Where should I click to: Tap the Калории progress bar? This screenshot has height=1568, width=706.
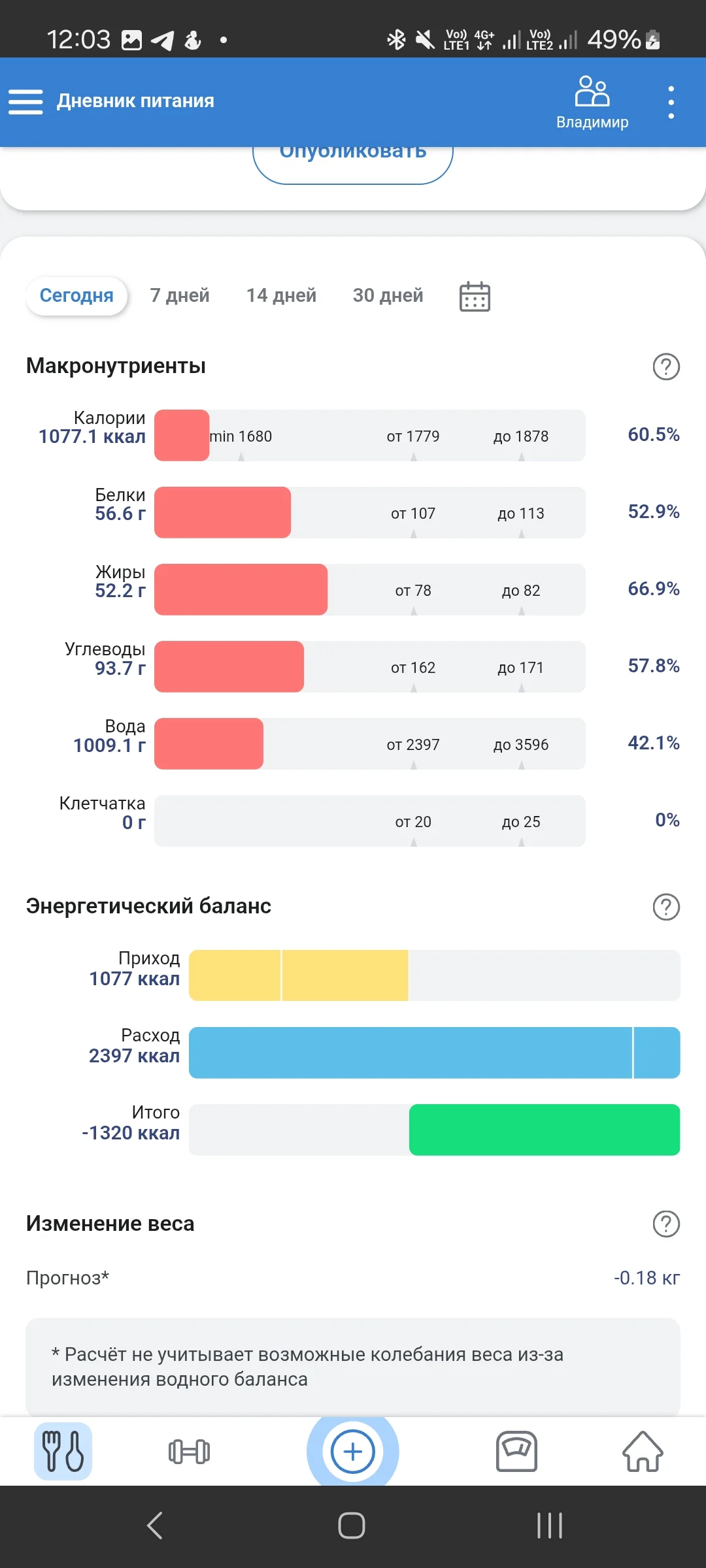[369, 436]
